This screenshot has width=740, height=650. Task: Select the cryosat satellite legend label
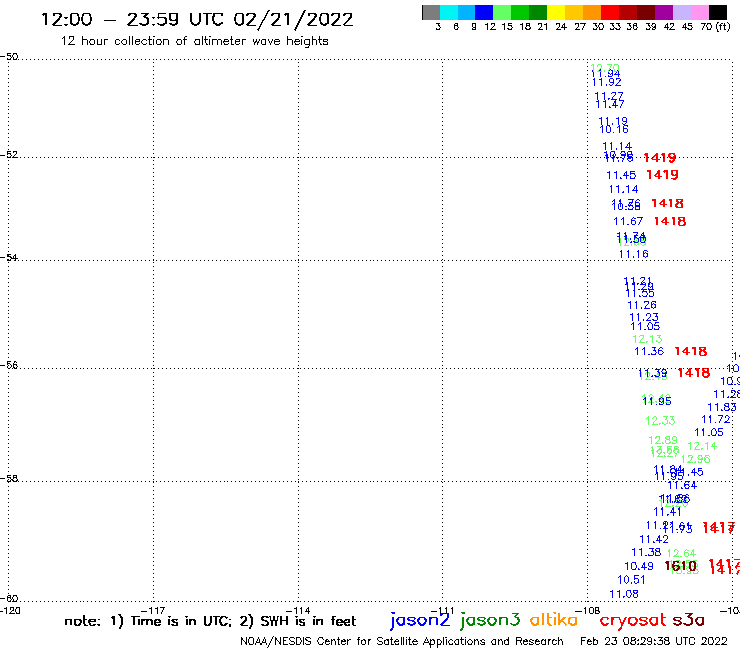pyautogui.click(x=632, y=620)
